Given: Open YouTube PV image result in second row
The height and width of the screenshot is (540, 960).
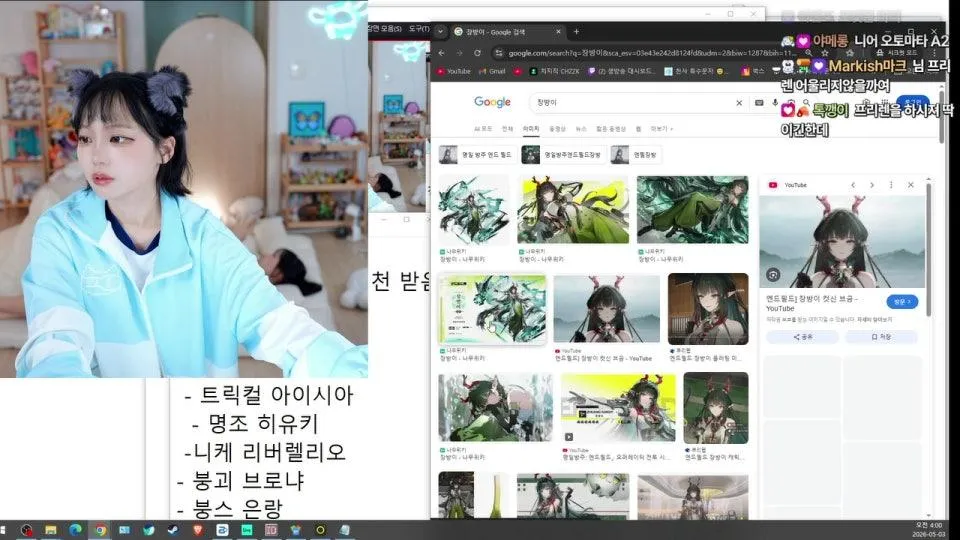Looking at the screenshot, I should (606, 309).
